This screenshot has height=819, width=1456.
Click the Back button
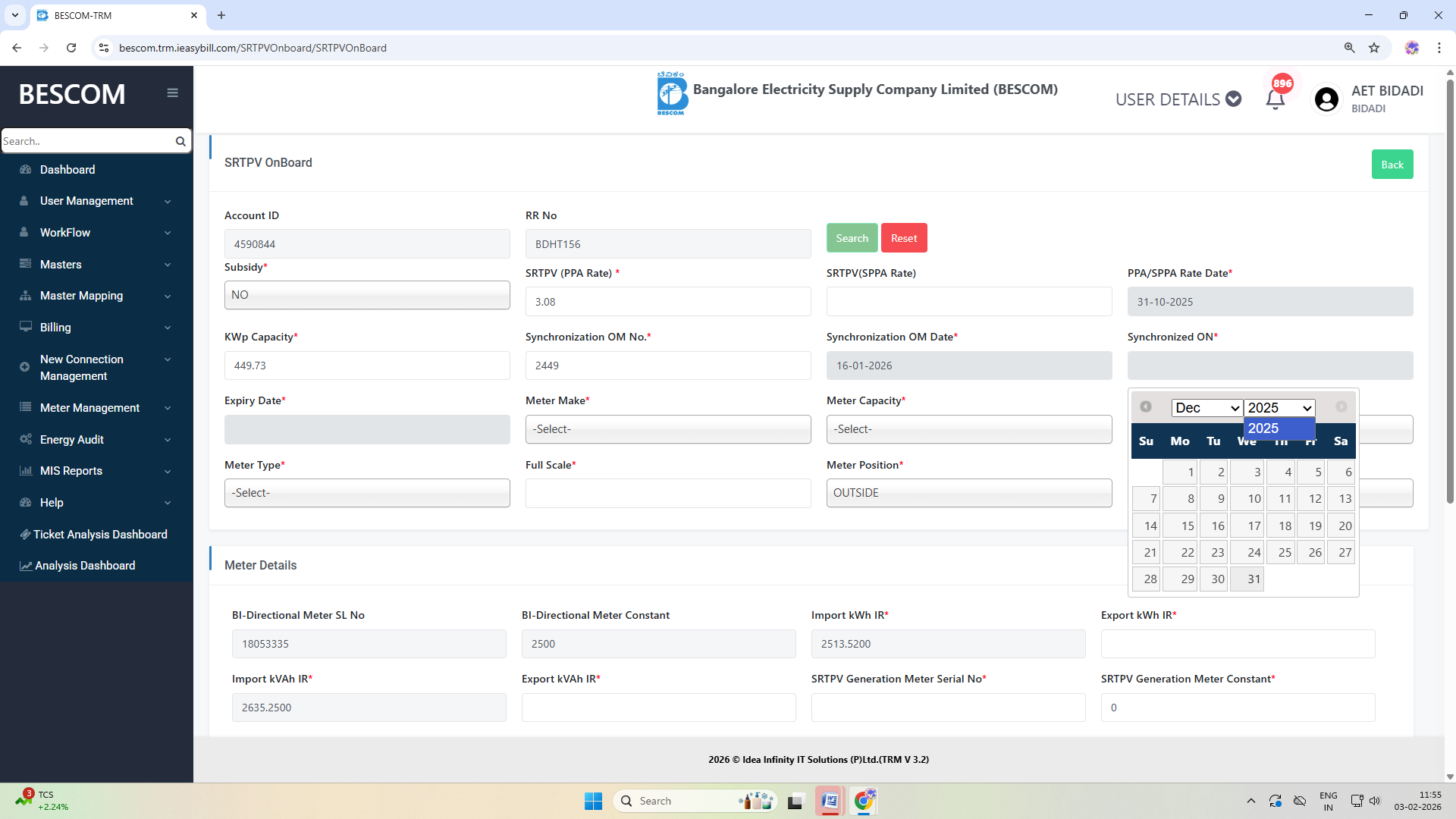click(x=1392, y=165)
